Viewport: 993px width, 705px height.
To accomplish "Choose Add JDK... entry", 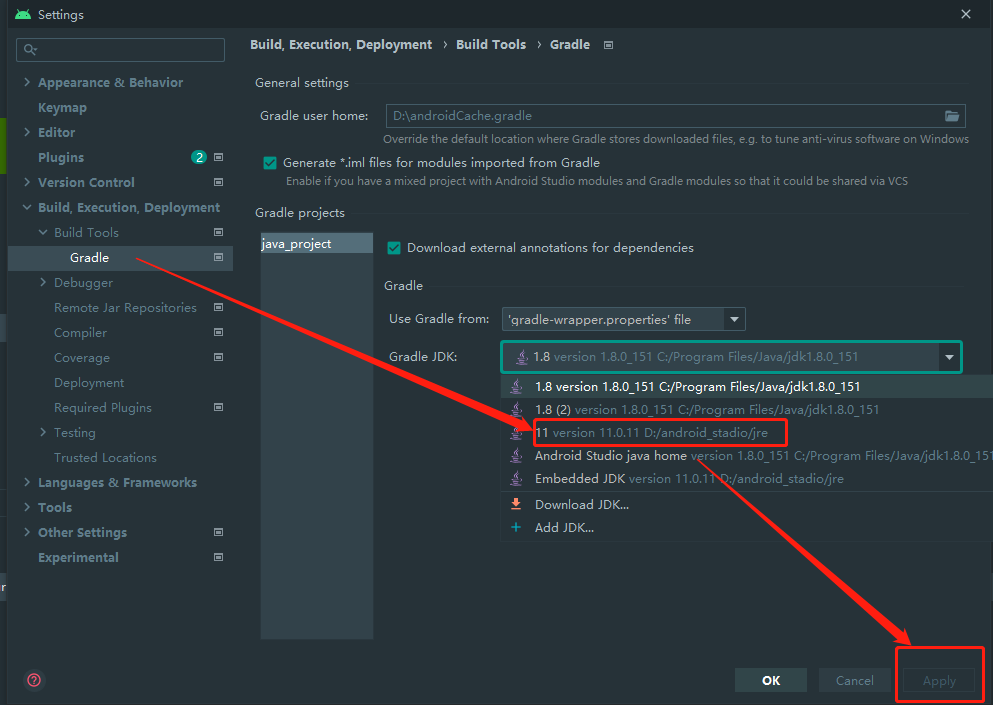I will pyautogui.click(x=747, y=527).
